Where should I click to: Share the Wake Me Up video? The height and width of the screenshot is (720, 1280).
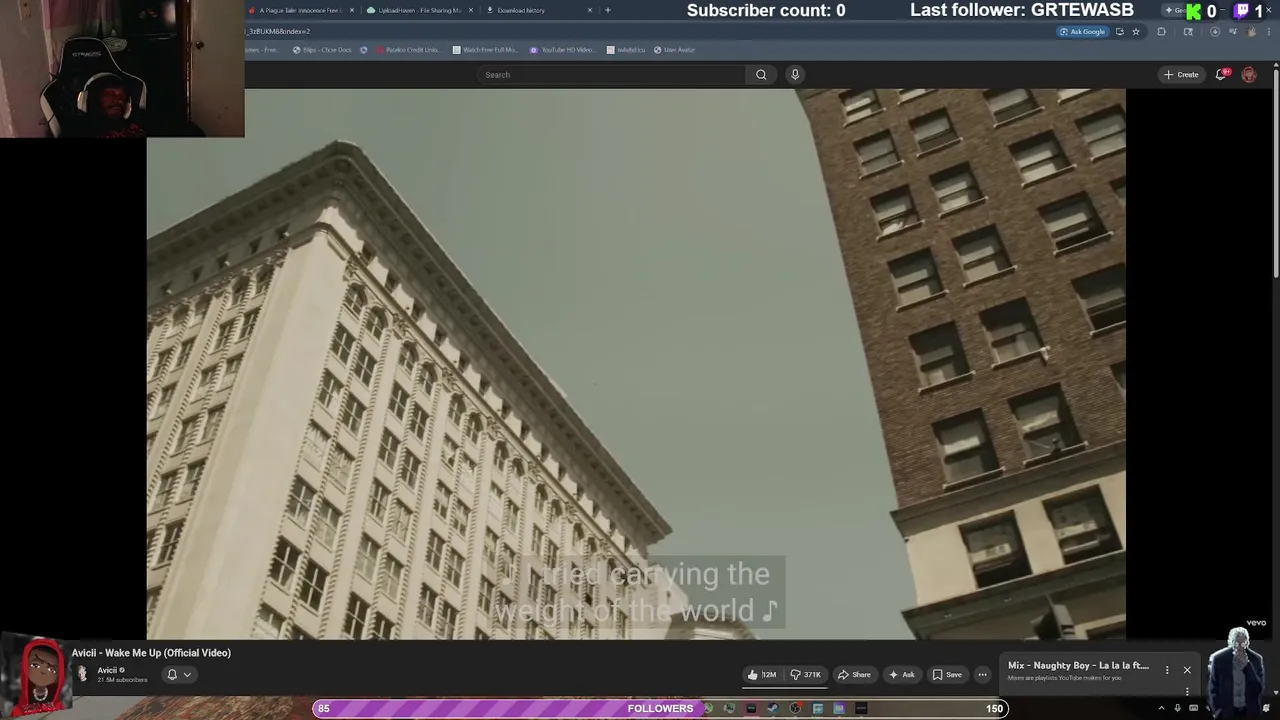point(854,674)
